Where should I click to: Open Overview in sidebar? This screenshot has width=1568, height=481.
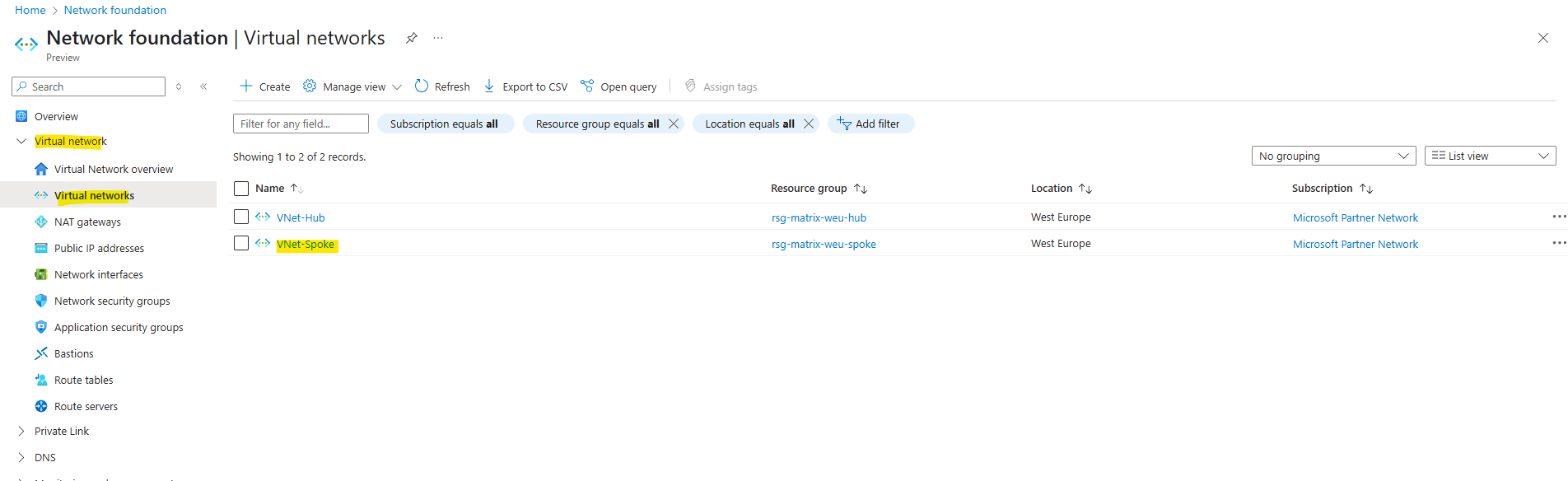pyautogui.click(x=56, y=116)
